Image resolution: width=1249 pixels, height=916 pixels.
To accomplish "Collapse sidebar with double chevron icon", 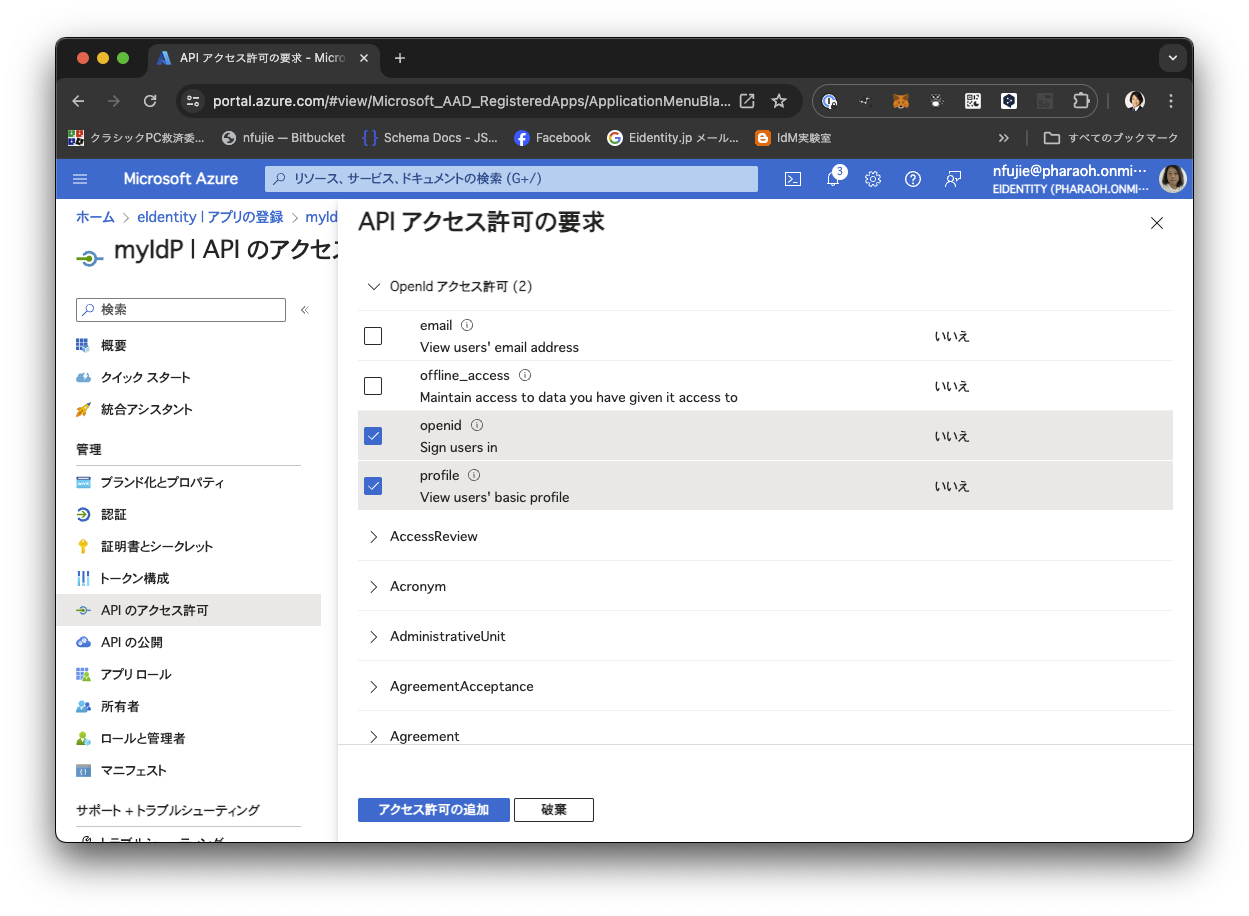I will (305, 310).
